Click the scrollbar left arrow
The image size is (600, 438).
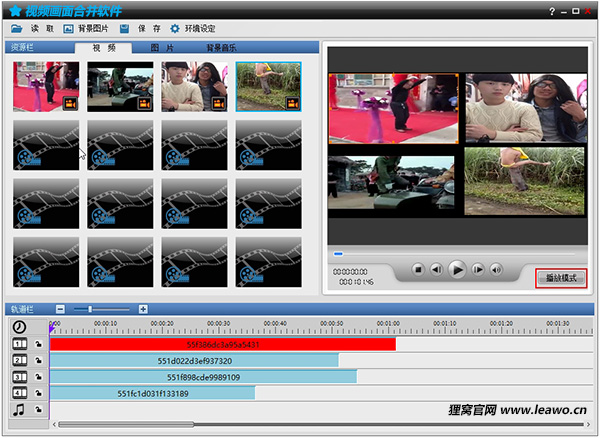click(54, 424)
